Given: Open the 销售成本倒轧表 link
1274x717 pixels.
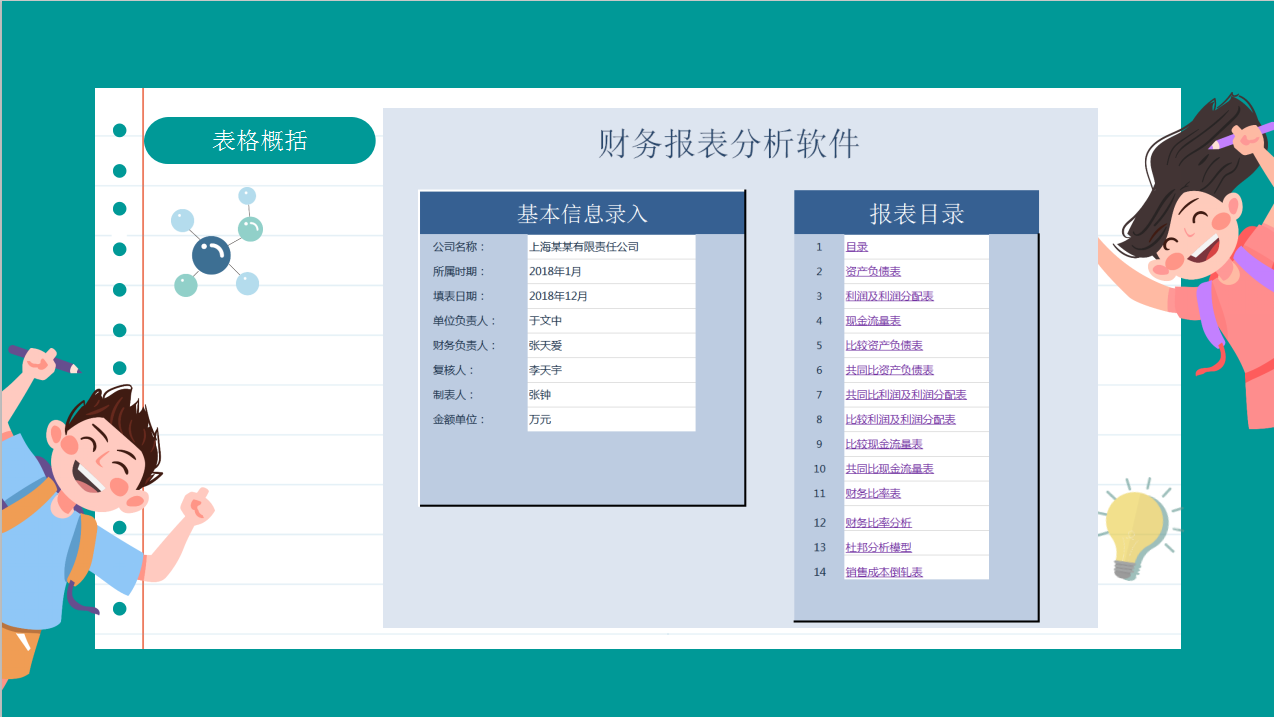Looking at the screenshot, I should (884, 572).
